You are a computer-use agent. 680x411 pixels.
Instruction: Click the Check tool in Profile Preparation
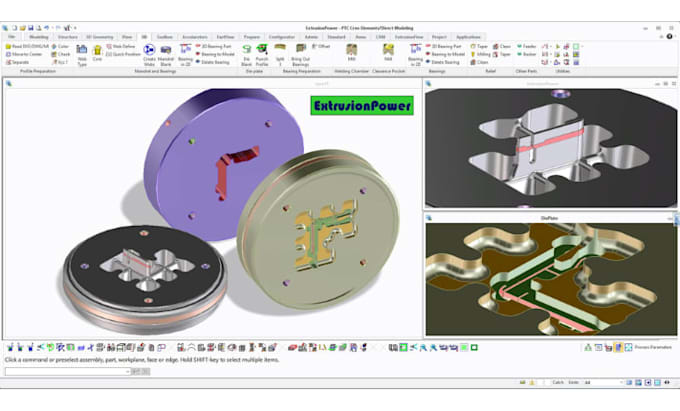(x=61, y=54)
